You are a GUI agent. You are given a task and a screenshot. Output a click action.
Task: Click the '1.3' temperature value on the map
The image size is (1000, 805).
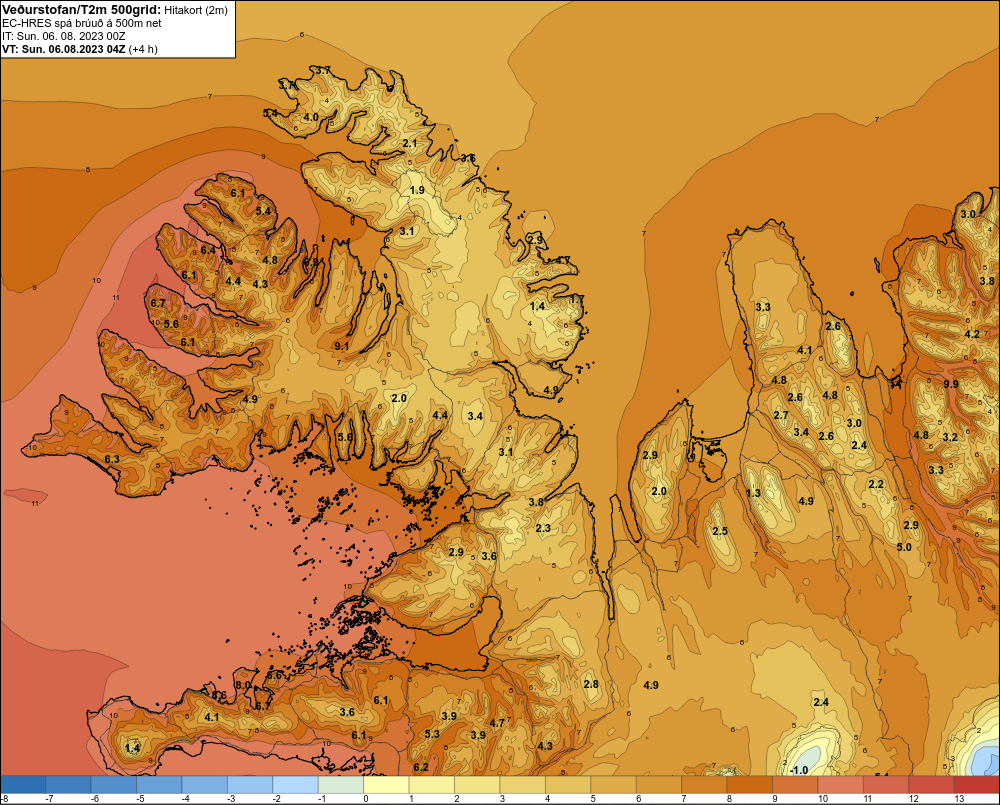pyautogui.click(x=753, y=493)
